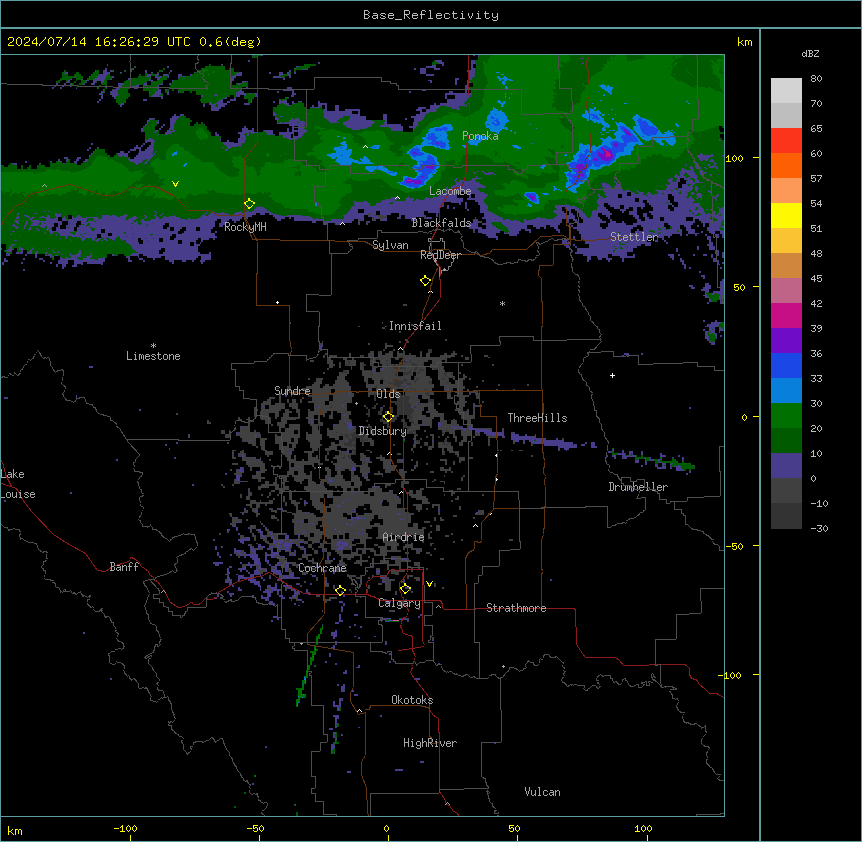Click the Strathmore city label

coord(516,608)
